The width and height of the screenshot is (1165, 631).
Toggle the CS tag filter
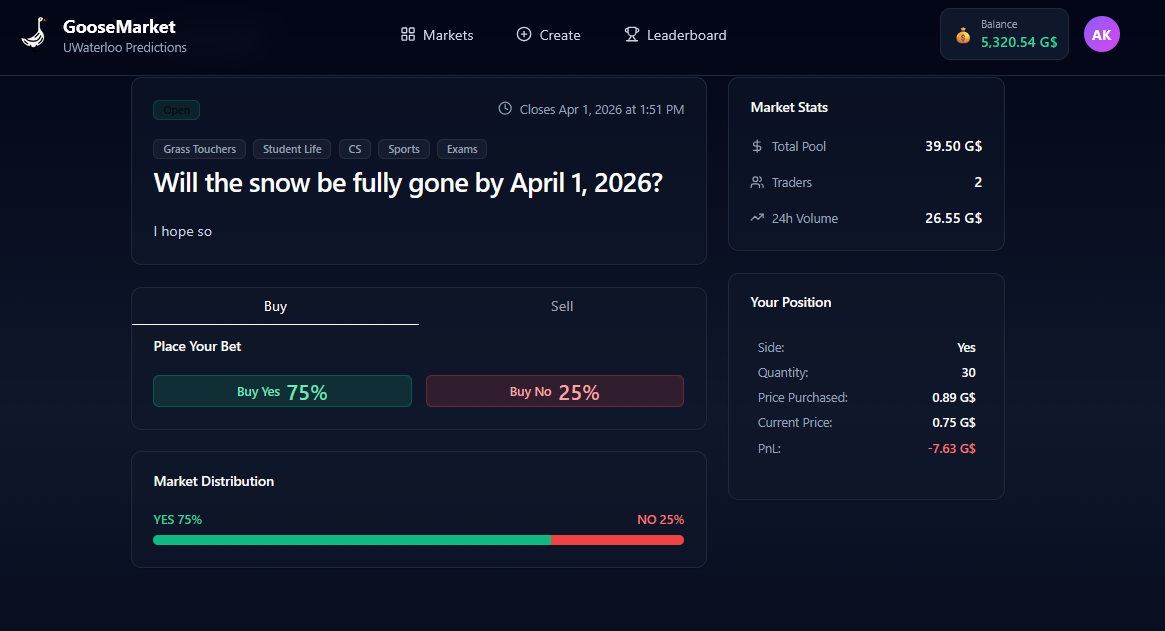(354, 148)
